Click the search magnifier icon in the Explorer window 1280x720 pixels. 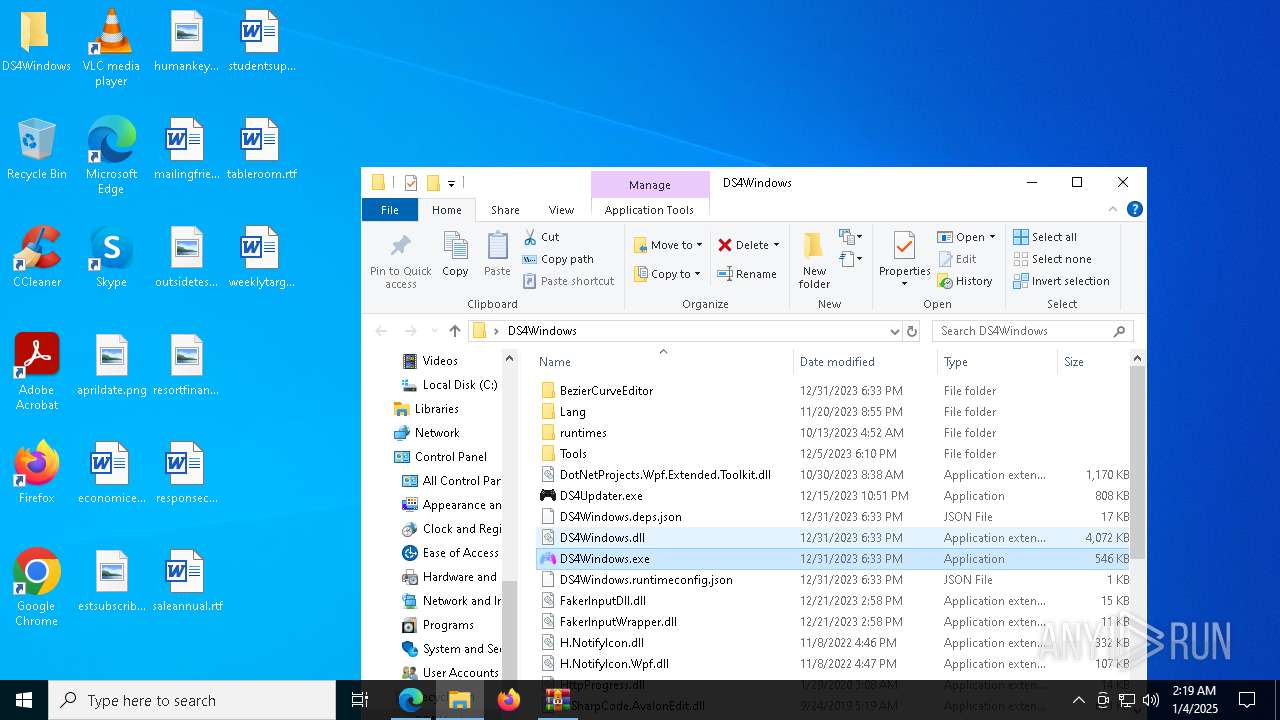1119,331
